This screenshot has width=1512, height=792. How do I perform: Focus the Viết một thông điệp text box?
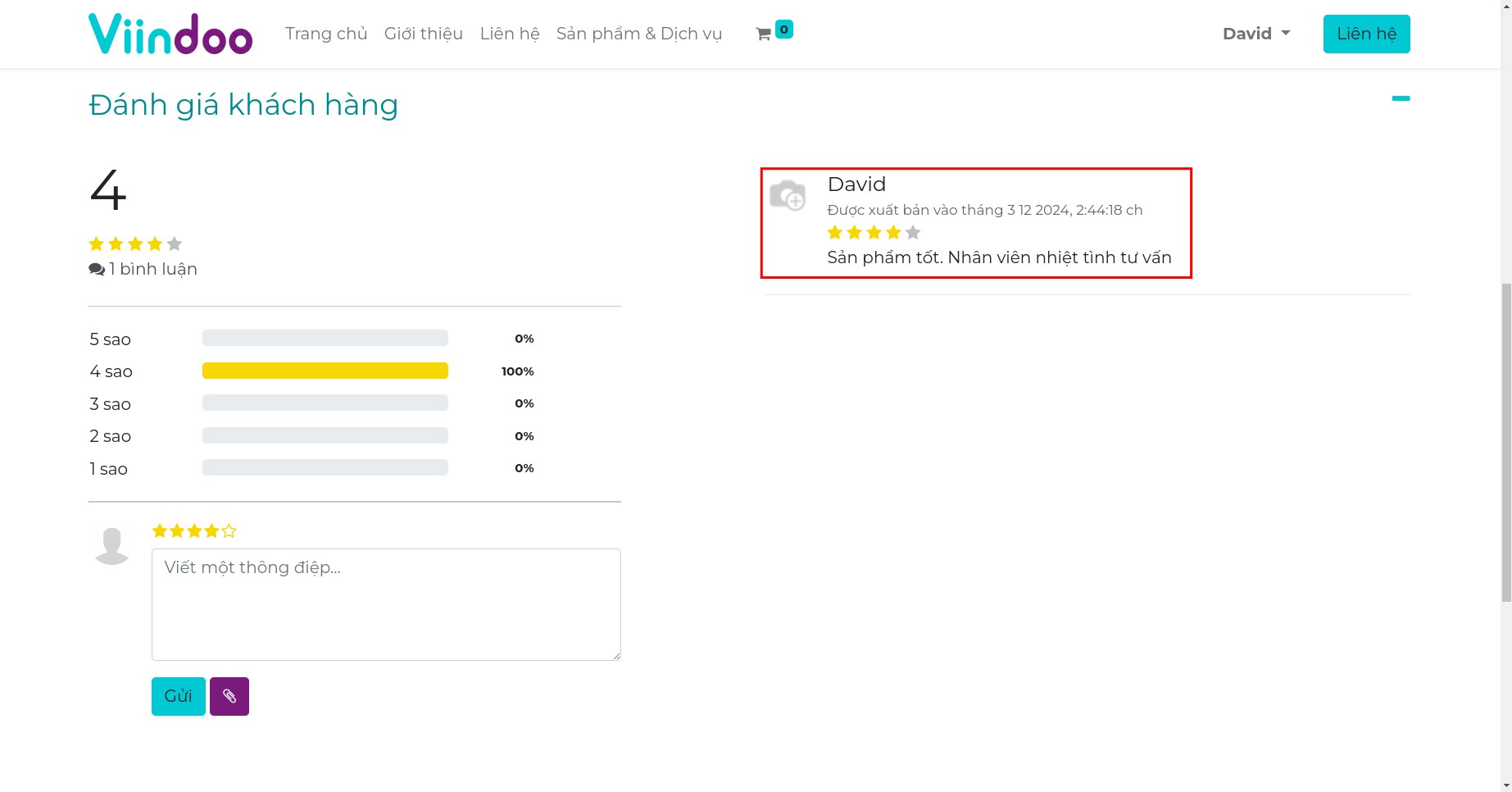pyautogui.click(x=386, y=604)
